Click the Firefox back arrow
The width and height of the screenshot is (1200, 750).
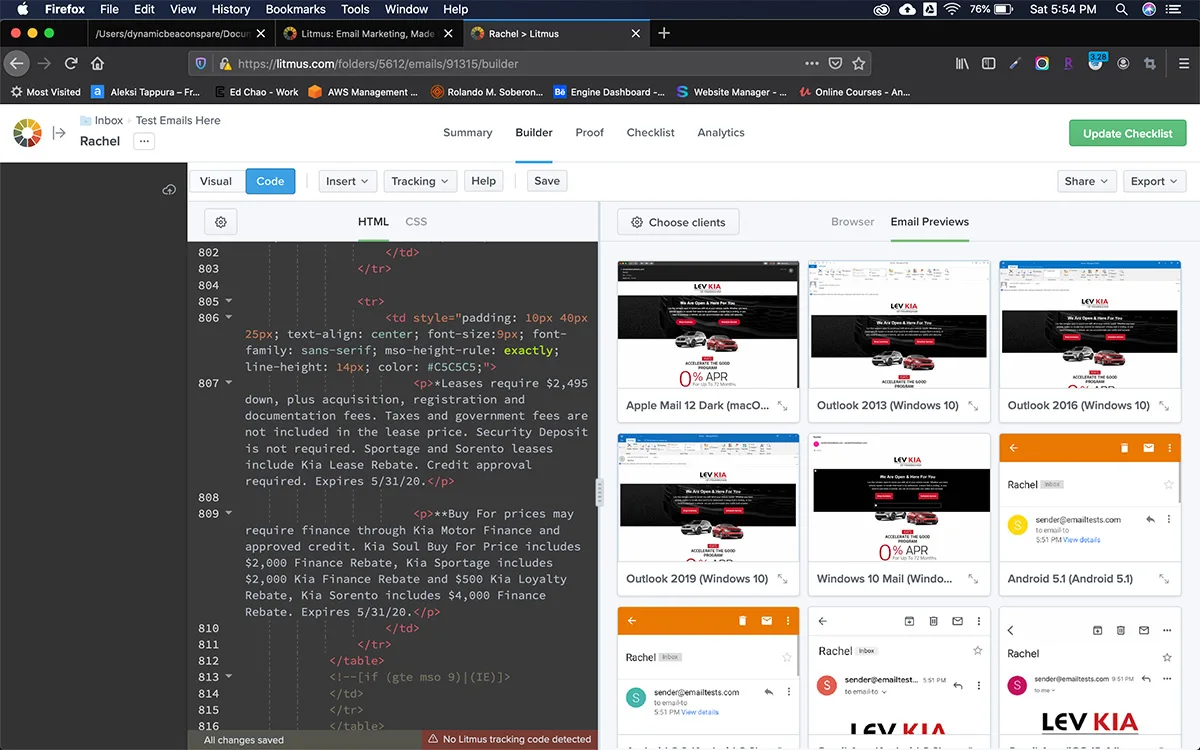(x=17, y=63)
